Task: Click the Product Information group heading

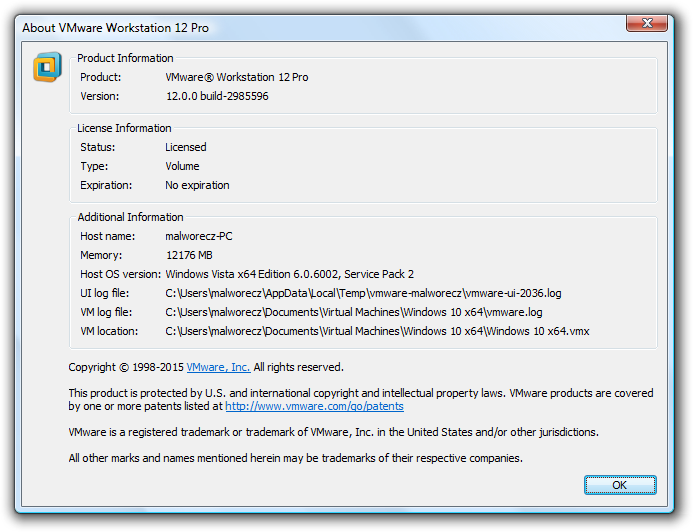Action: point(125,58)
